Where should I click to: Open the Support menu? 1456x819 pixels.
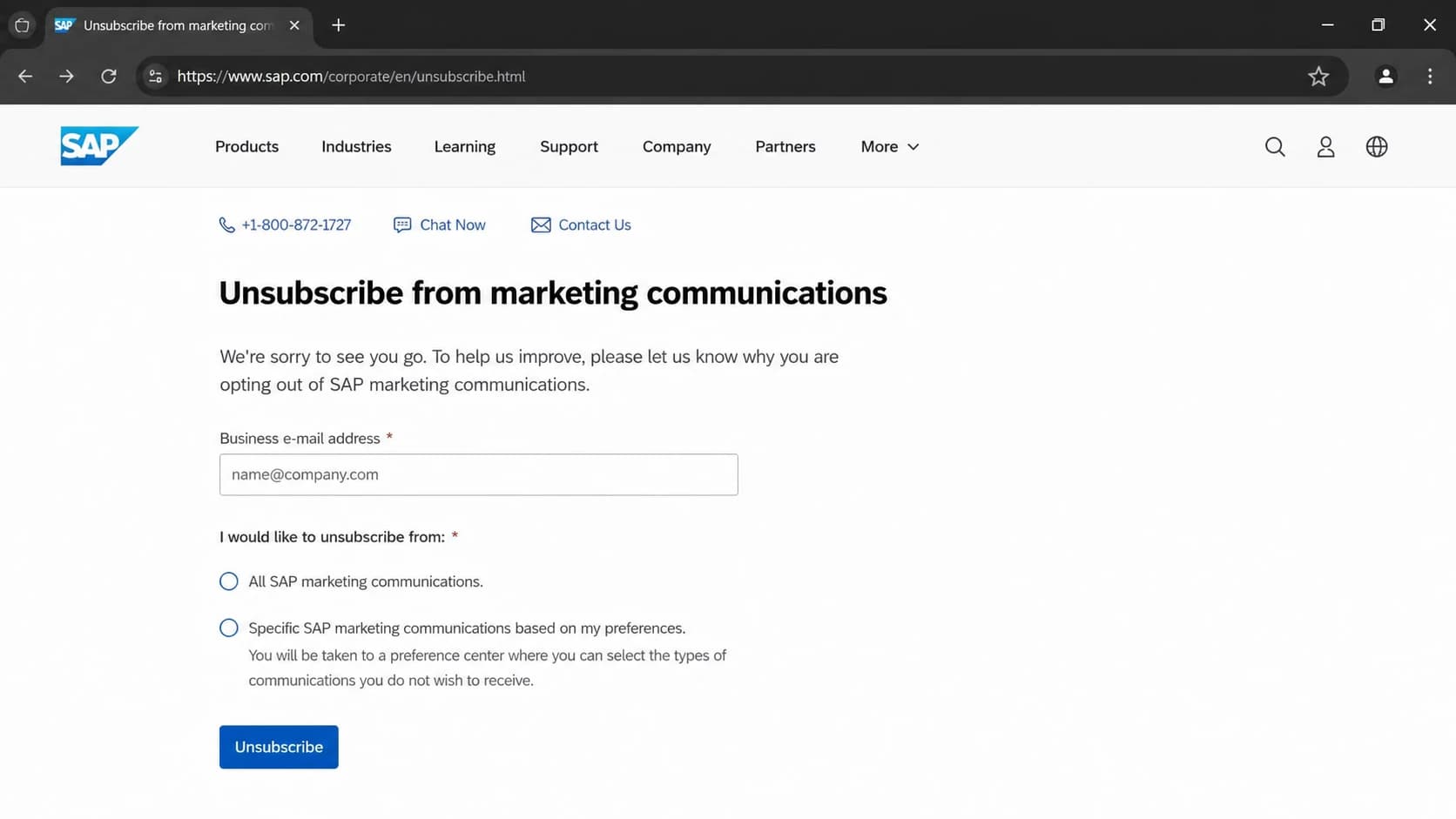569,146
